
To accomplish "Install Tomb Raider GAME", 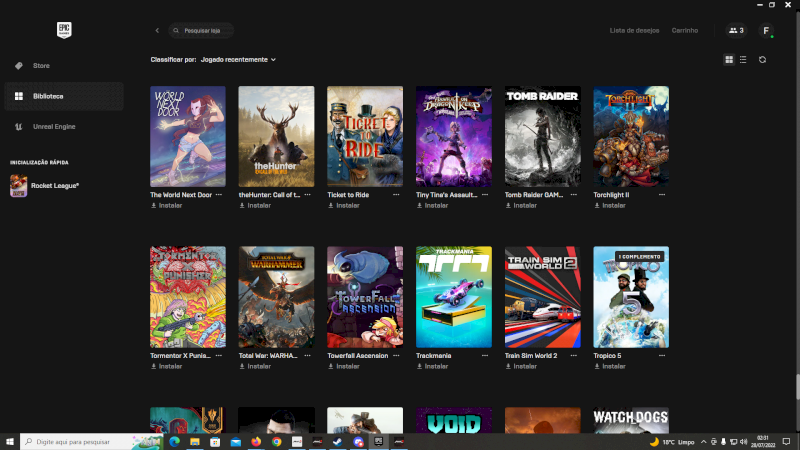I will pos(518,205).
